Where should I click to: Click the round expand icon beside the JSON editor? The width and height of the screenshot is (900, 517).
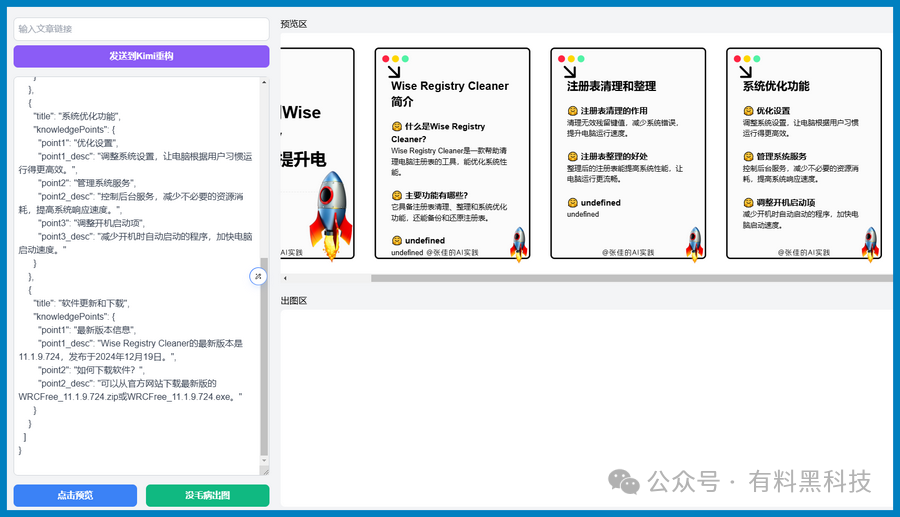[258, 277]
